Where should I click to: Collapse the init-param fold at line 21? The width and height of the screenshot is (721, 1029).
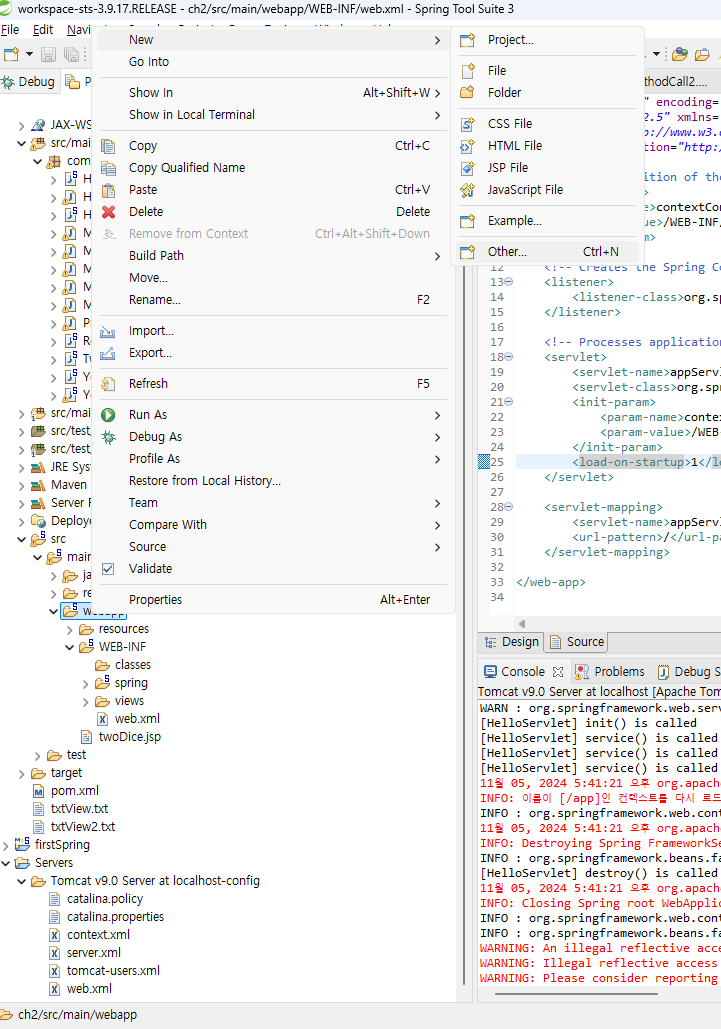coord(509,402)
